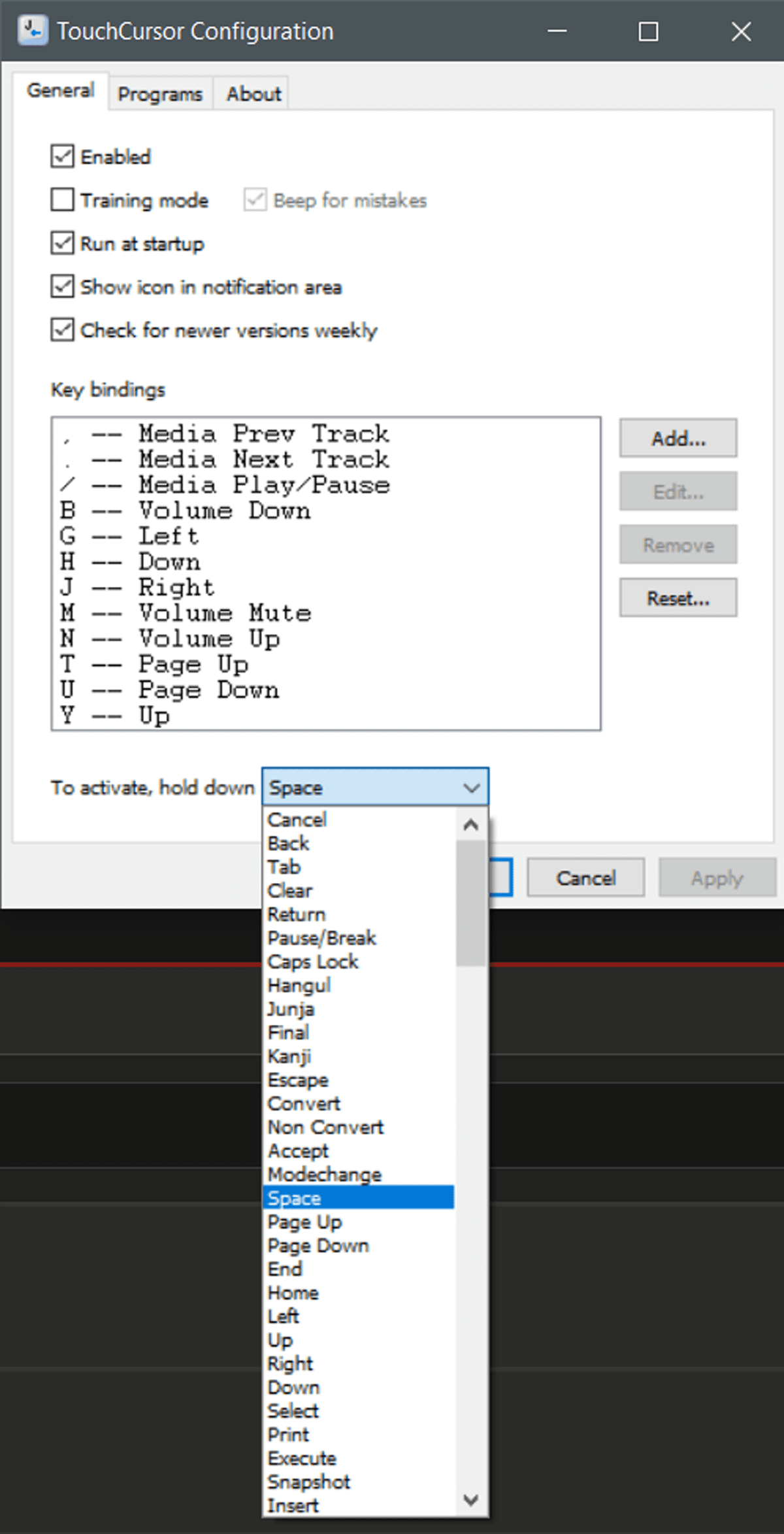Choose Escape as activation key
784x1534 pixels.
click(x=359, y=1080)
